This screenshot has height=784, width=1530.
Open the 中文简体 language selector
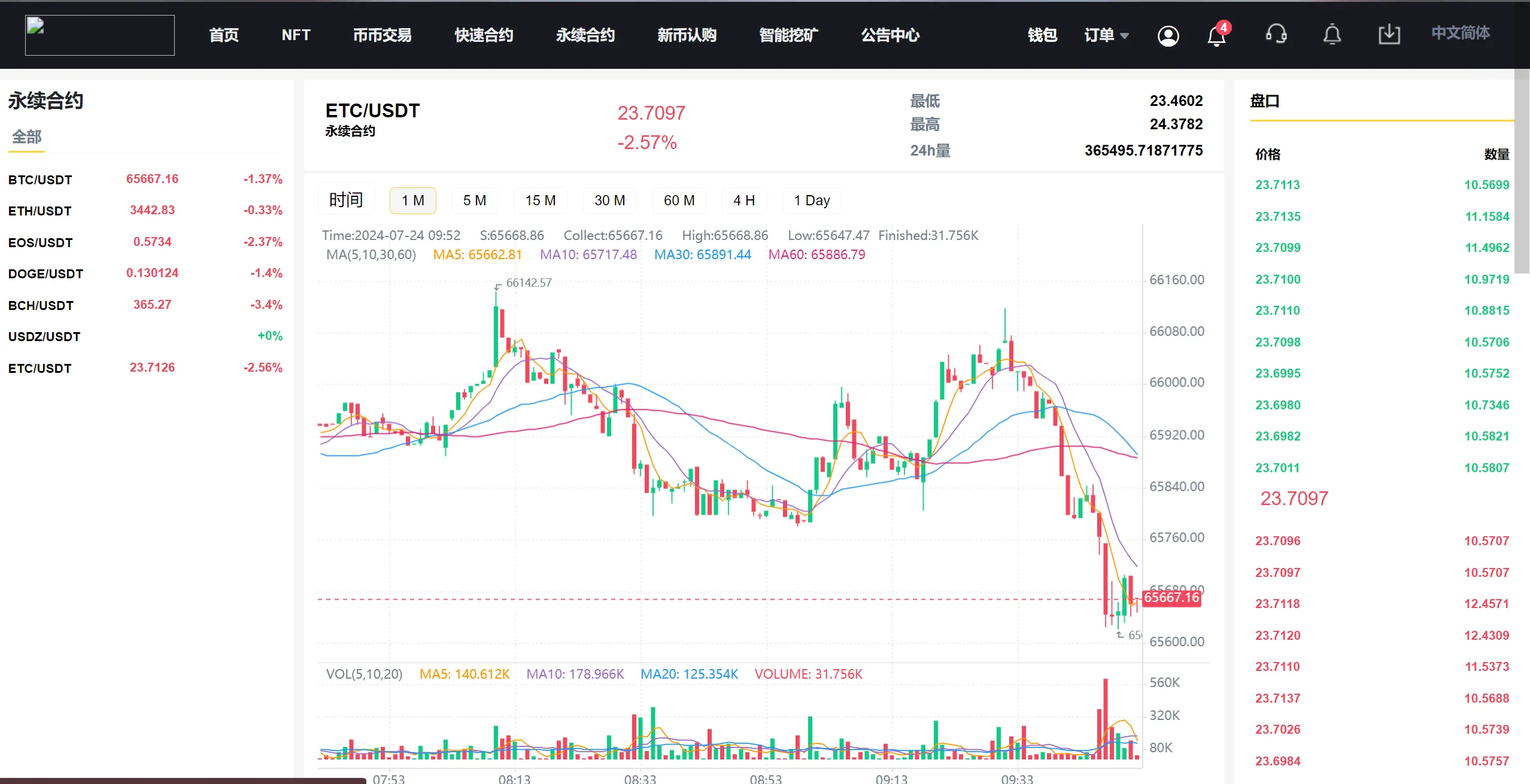(x=1461, y=33)
